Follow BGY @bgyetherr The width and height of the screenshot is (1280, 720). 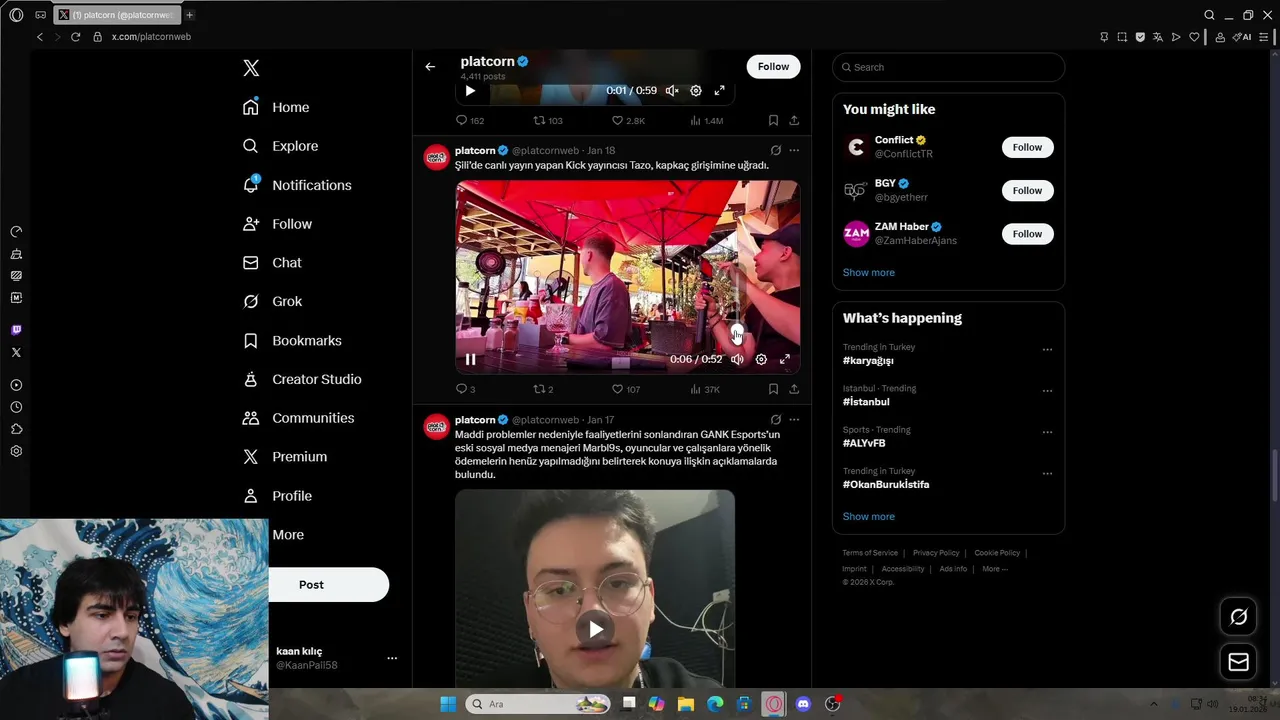coord(1027,190)
